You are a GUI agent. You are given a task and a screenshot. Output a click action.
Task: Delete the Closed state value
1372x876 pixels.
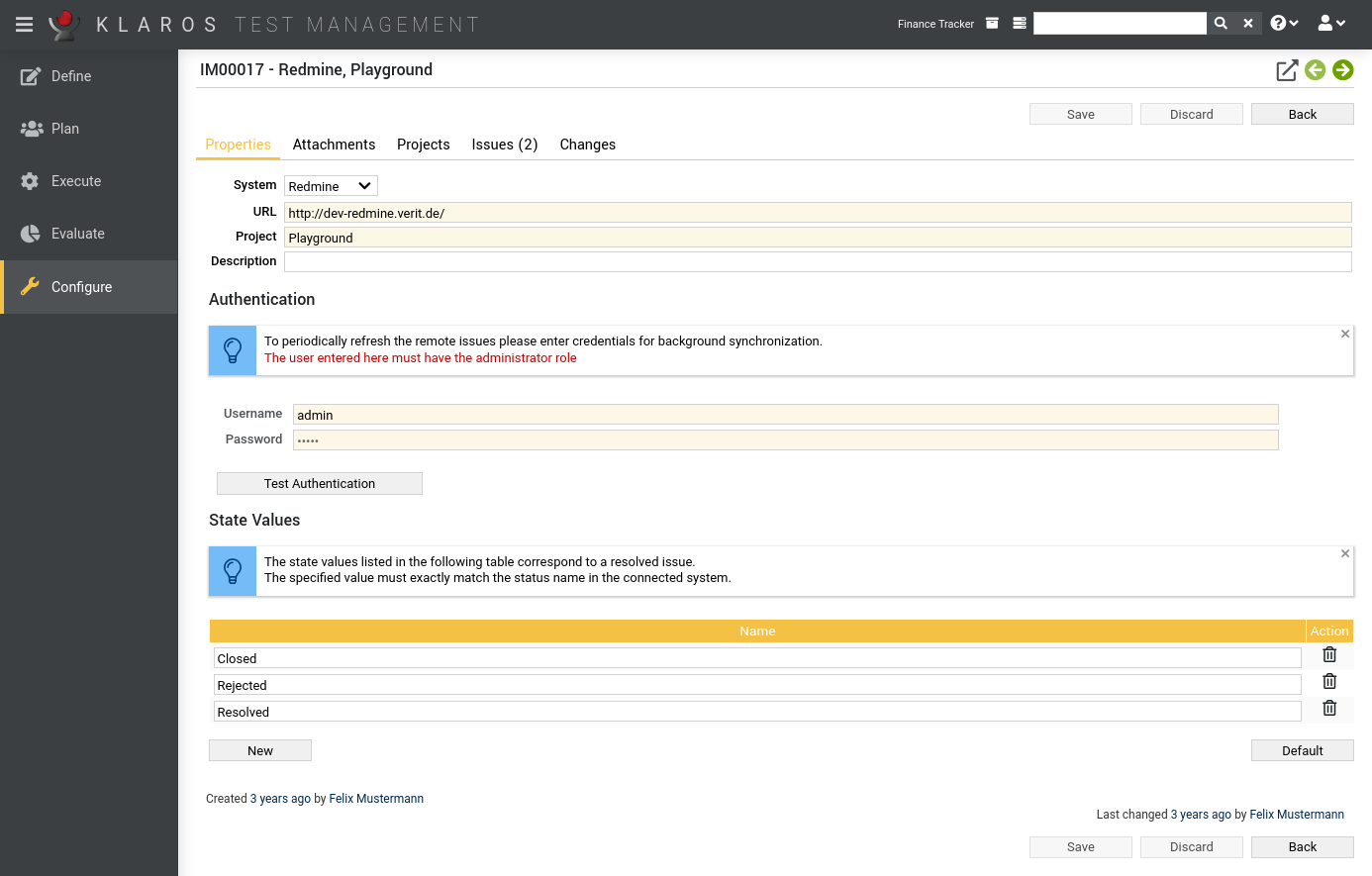pos(1329,655)
